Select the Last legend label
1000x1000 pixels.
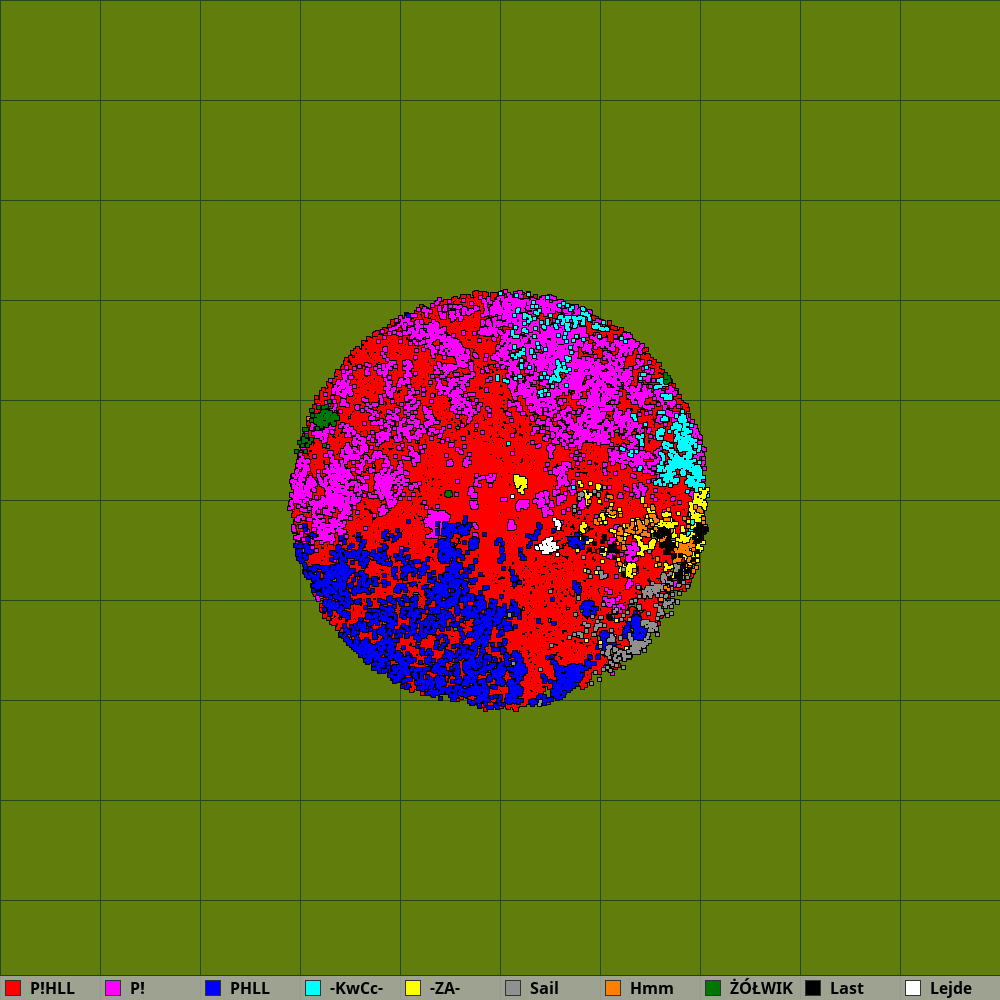847,988
